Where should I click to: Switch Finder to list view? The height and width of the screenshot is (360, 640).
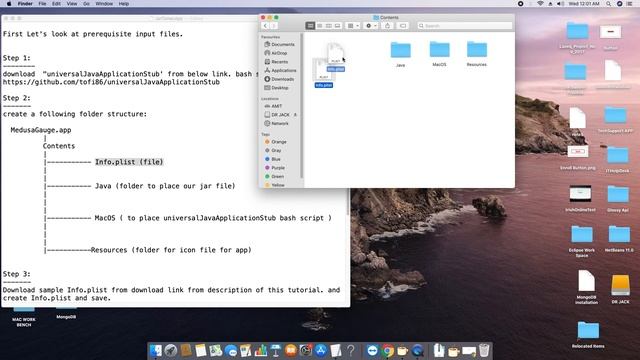[320, 26]
